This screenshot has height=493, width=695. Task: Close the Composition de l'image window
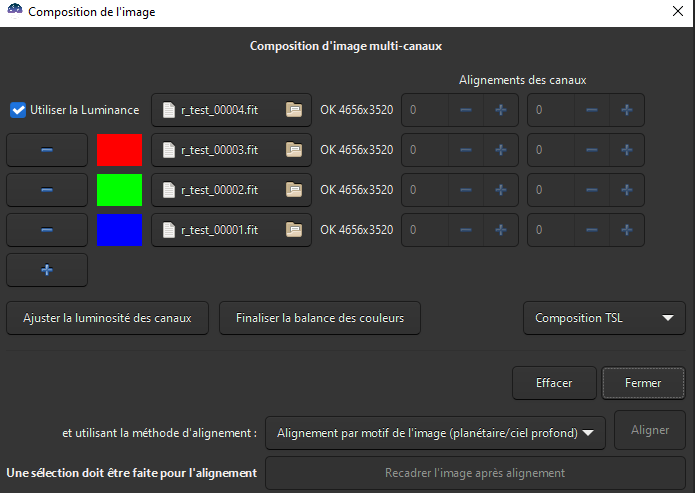point(678,12)
